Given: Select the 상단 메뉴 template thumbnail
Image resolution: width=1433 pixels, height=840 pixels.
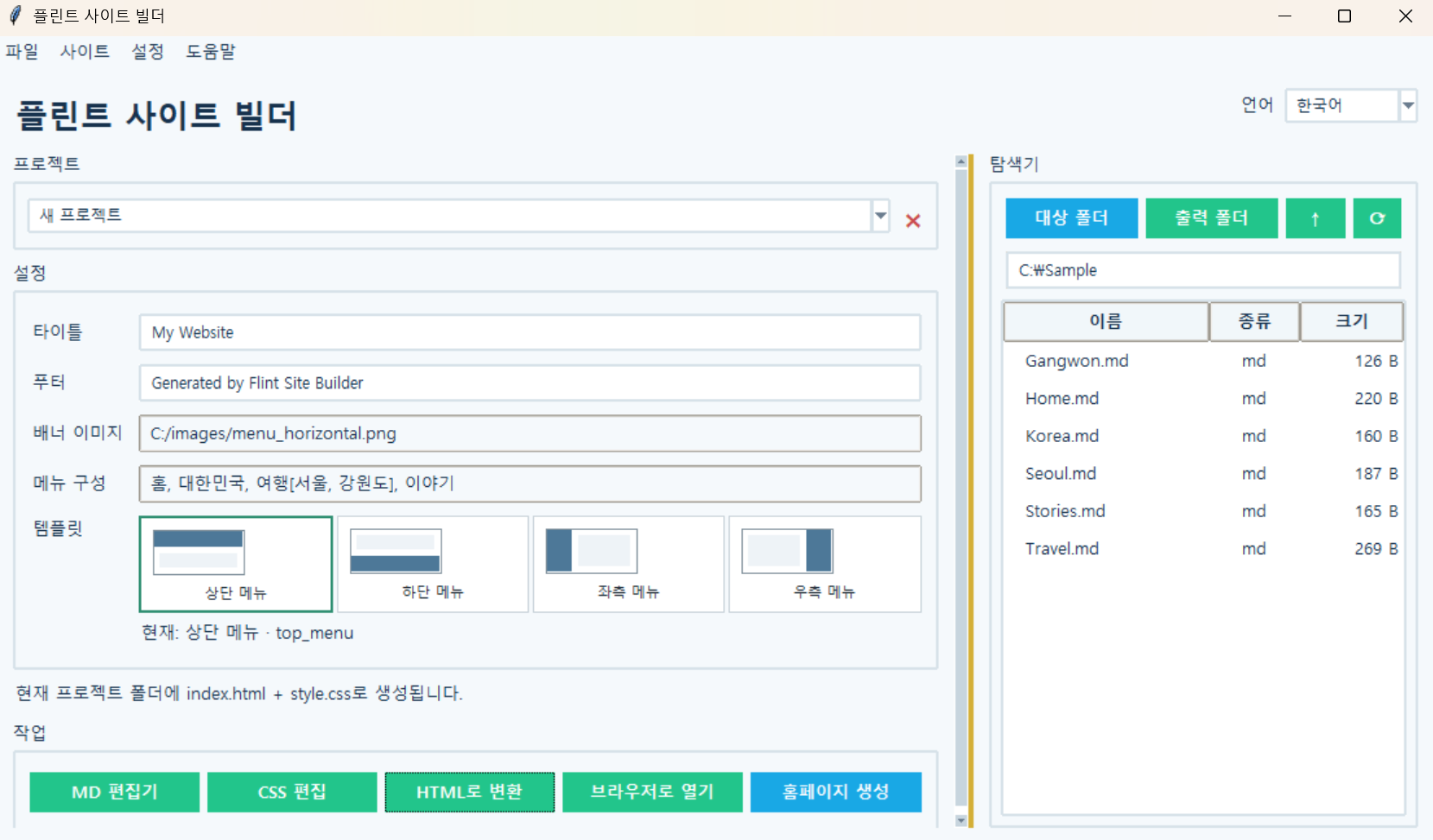Looking at the screenshot, I should tap(236, 564).
